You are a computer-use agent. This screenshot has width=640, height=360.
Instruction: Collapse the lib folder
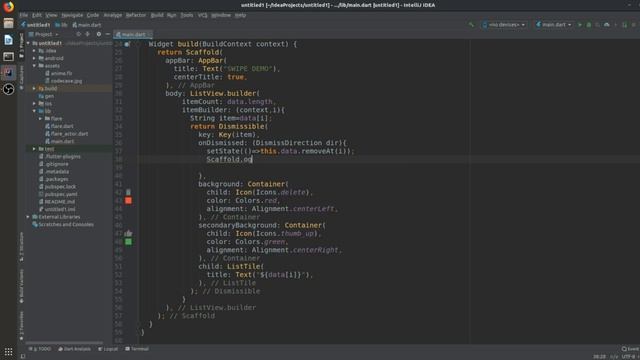(34, 111)
